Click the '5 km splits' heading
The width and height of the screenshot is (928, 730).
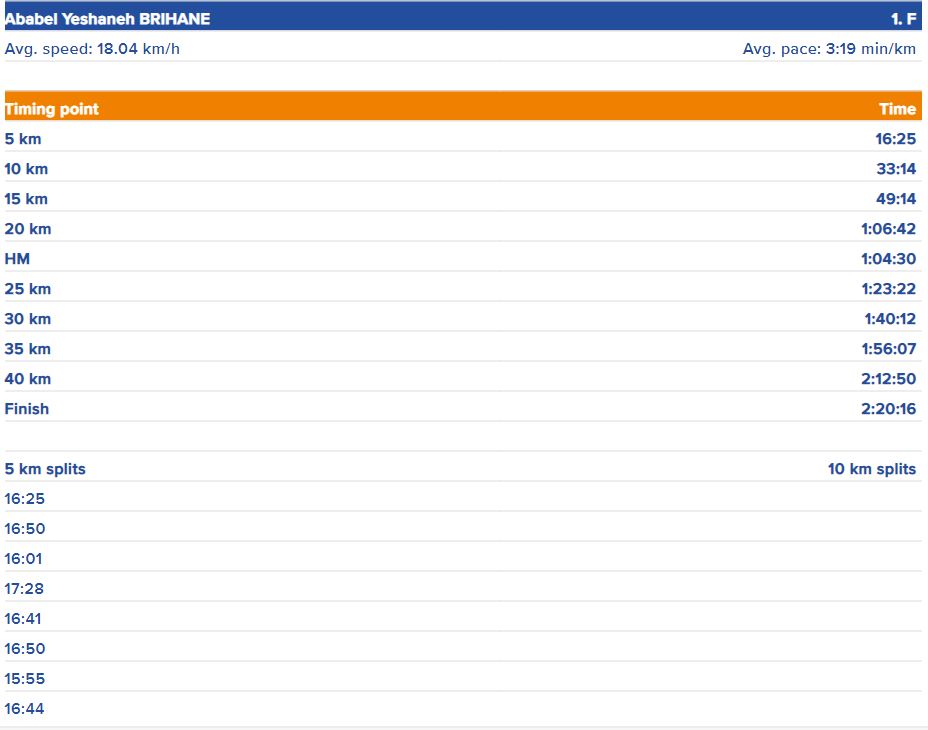(45, 469)
